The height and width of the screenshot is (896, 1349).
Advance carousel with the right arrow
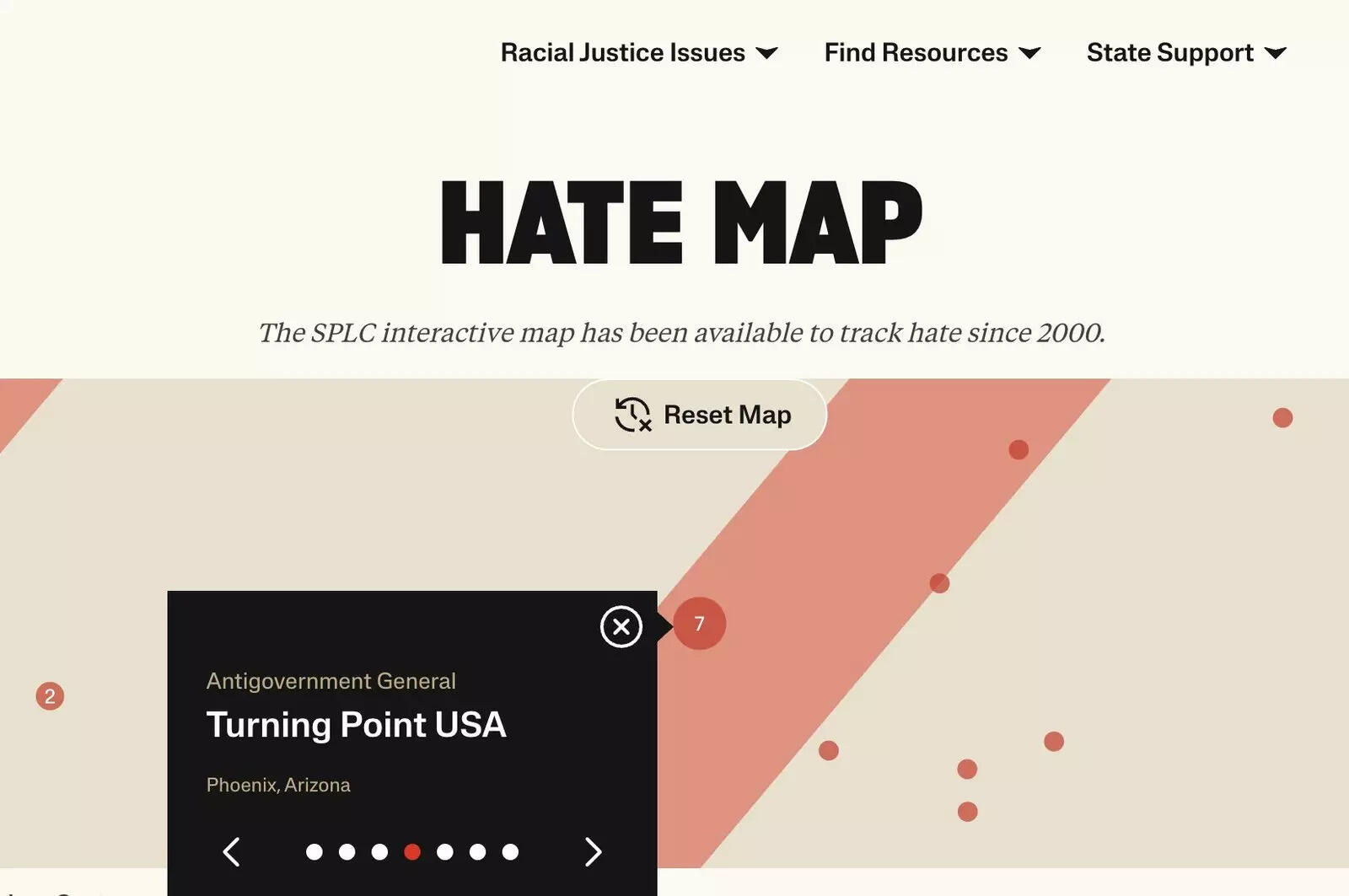click(592, 852)
